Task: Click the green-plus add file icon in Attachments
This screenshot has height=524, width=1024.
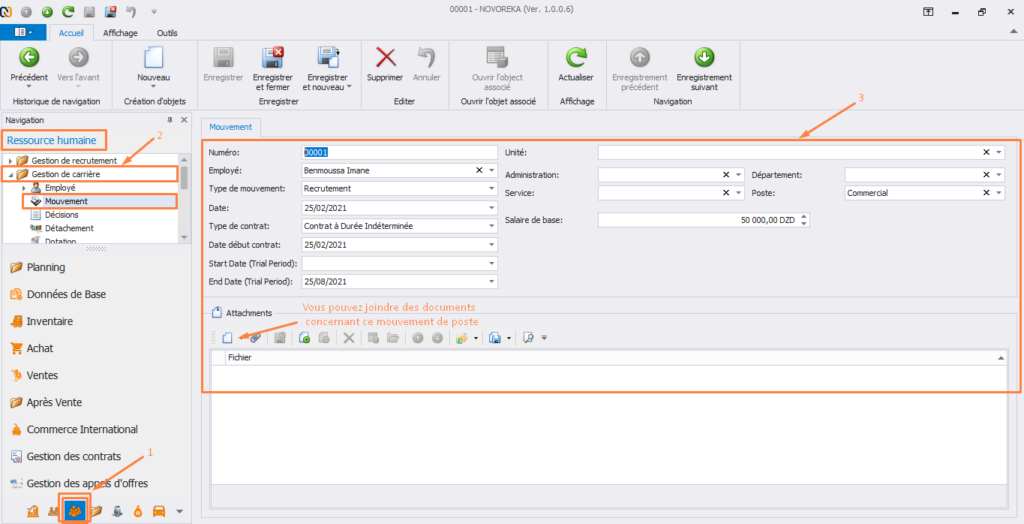Action: tap(304, 338)
